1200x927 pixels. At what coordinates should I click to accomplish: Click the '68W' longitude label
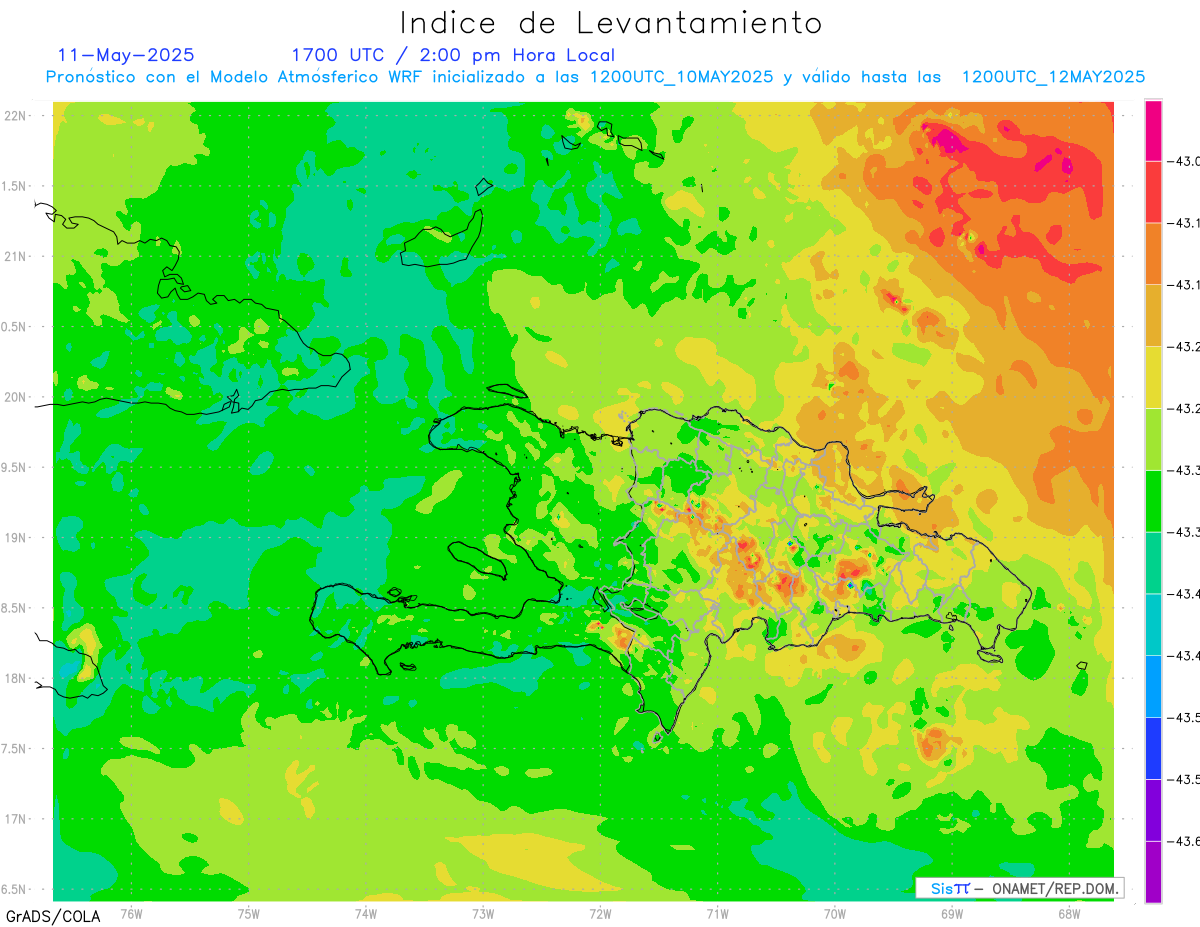[x=1069, y=913]
